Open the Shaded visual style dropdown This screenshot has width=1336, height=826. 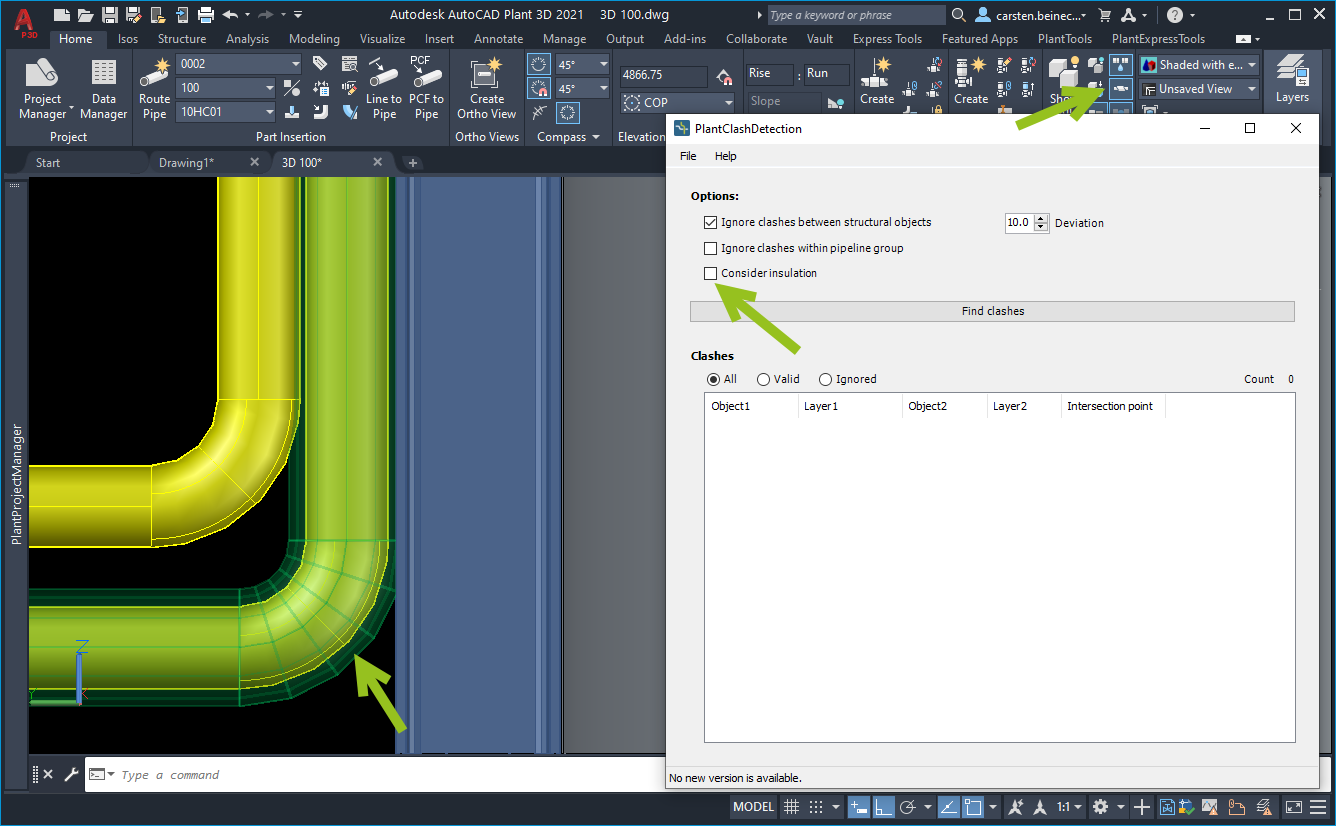pyautogui.click(x=1253, y=65)
